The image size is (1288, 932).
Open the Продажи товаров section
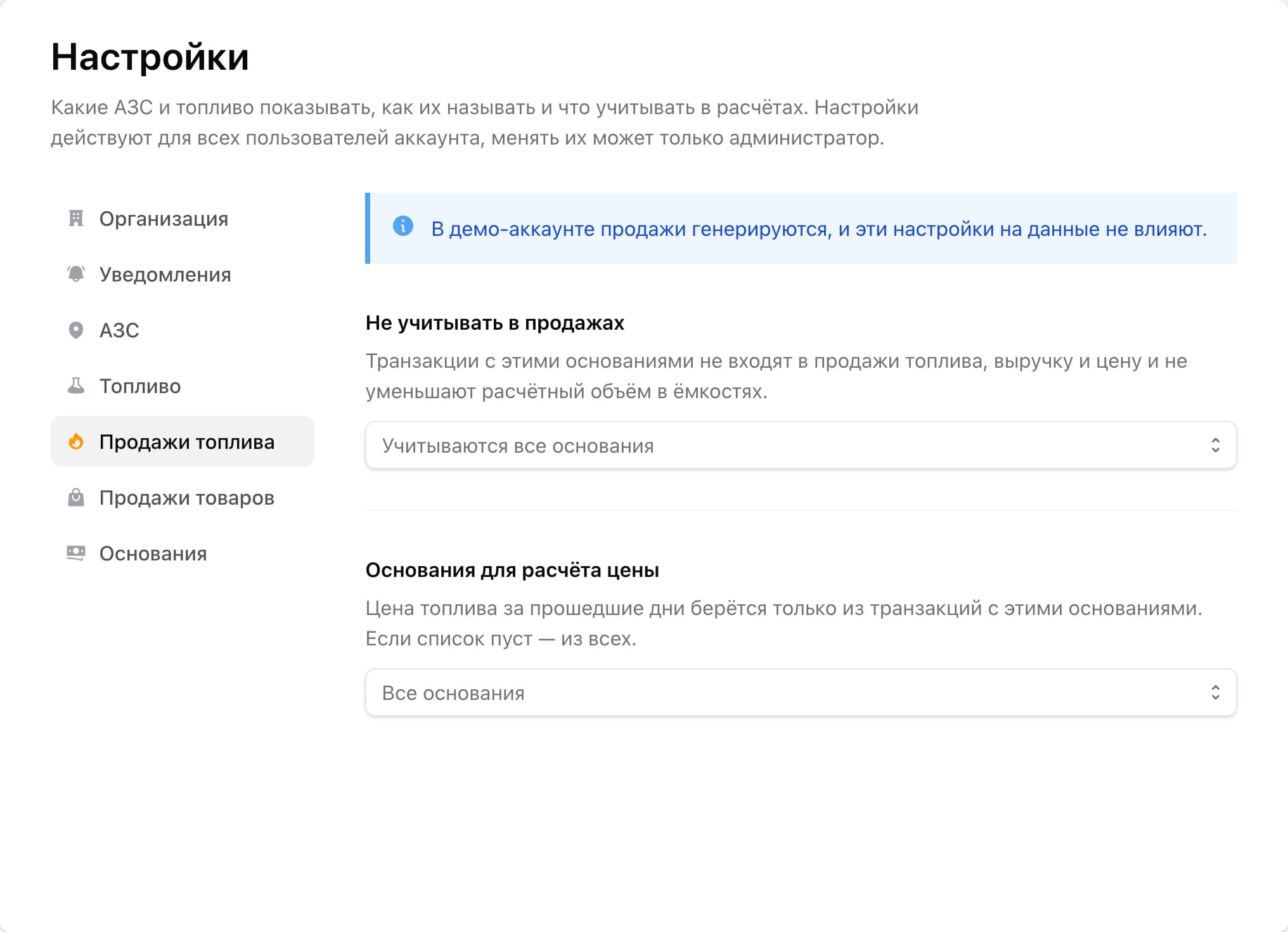click(183, 498)
